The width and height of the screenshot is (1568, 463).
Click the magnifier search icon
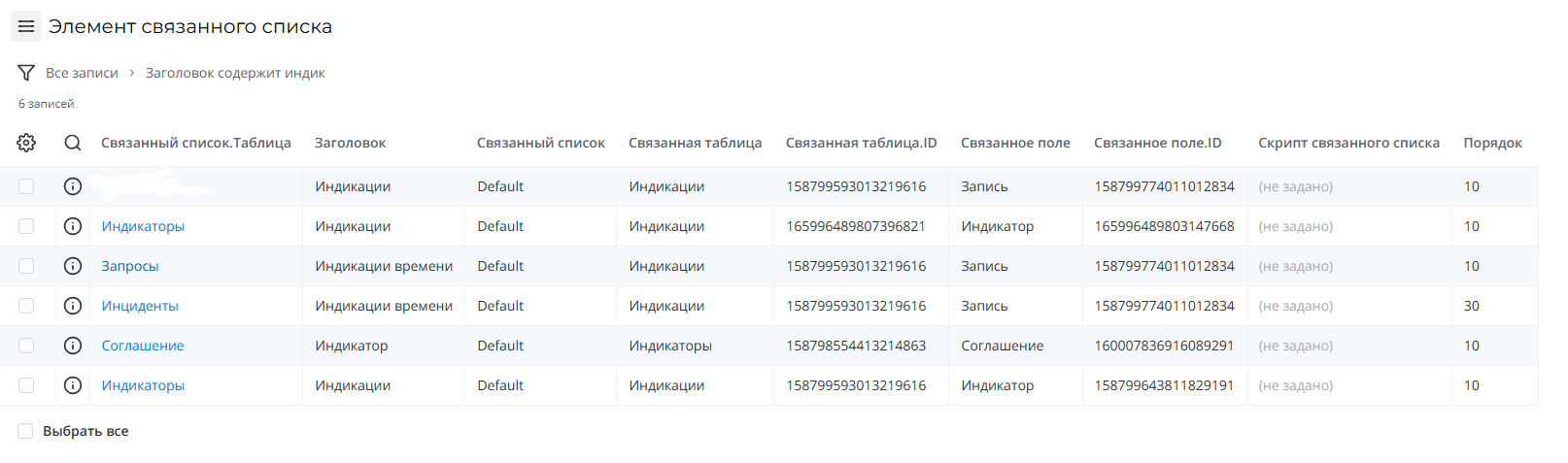[73, 143]
